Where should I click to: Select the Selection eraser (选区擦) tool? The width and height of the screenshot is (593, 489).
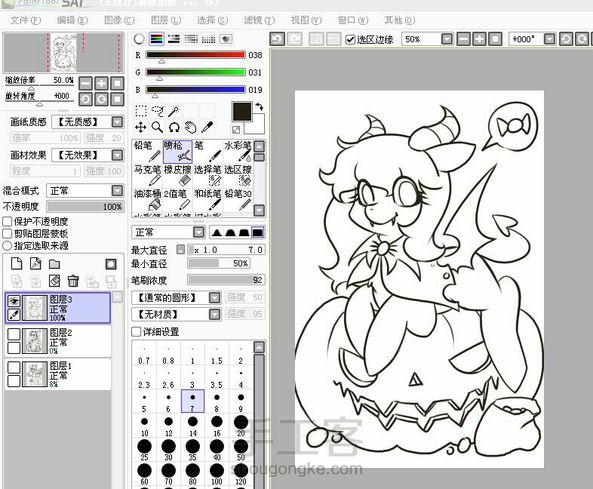point(238,175)
